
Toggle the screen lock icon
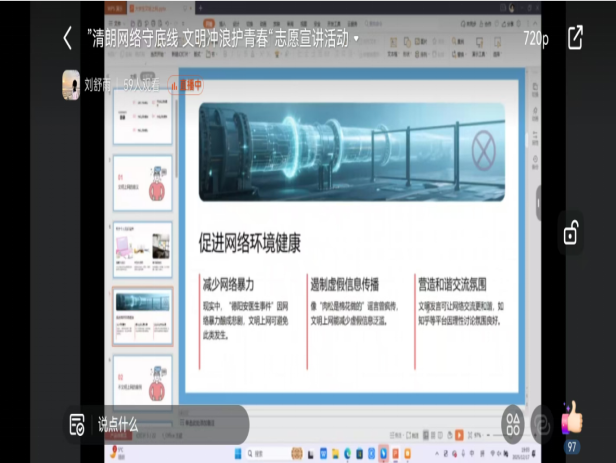(570, 234)
